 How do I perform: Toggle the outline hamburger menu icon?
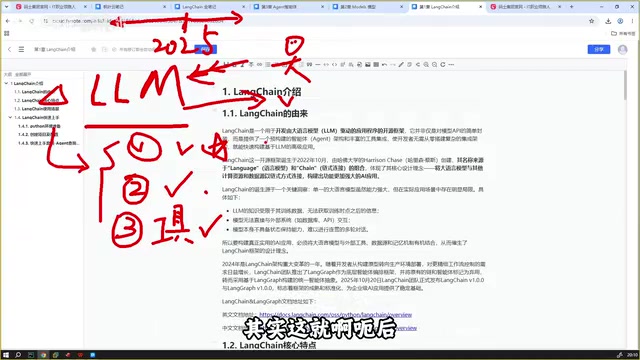tap(21, 49)
